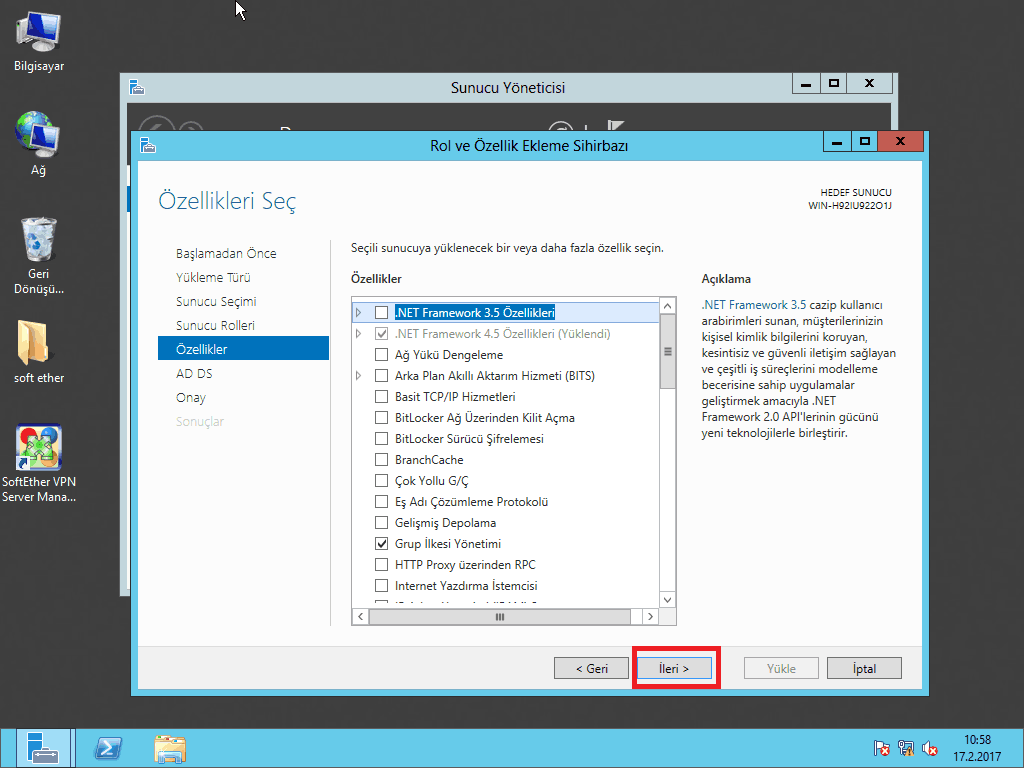
Task: Select the AD DS wizard step
Action: [194, 373]
